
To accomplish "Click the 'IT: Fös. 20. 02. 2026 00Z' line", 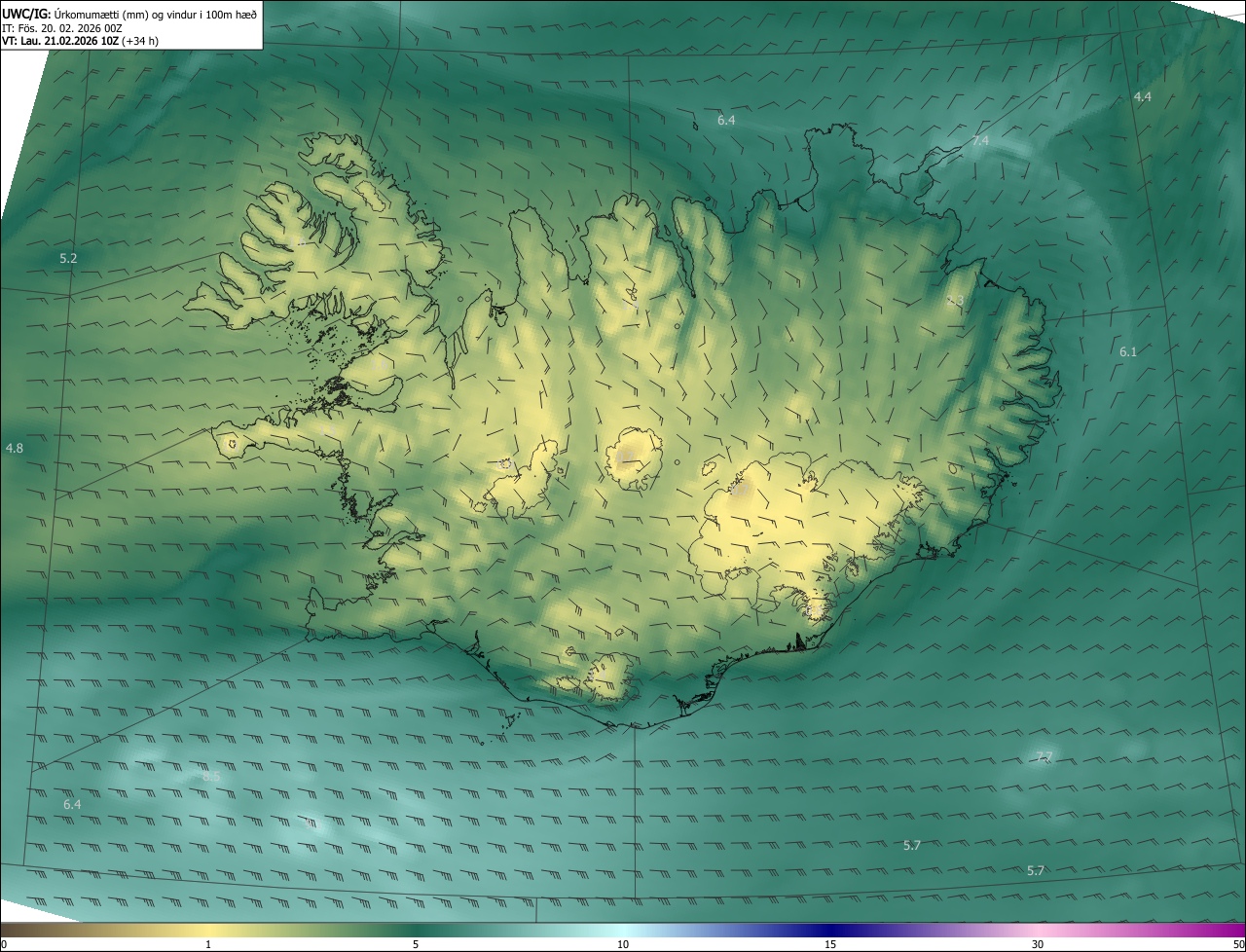I will tap(61, 28).
